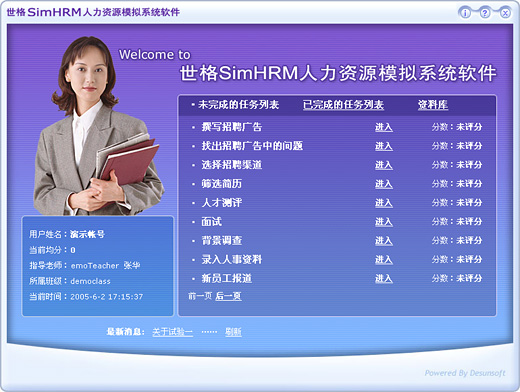The width and height of the screenshot is (520, 392).
Task: Click 进入 for 面试
Action: (384, 222)
